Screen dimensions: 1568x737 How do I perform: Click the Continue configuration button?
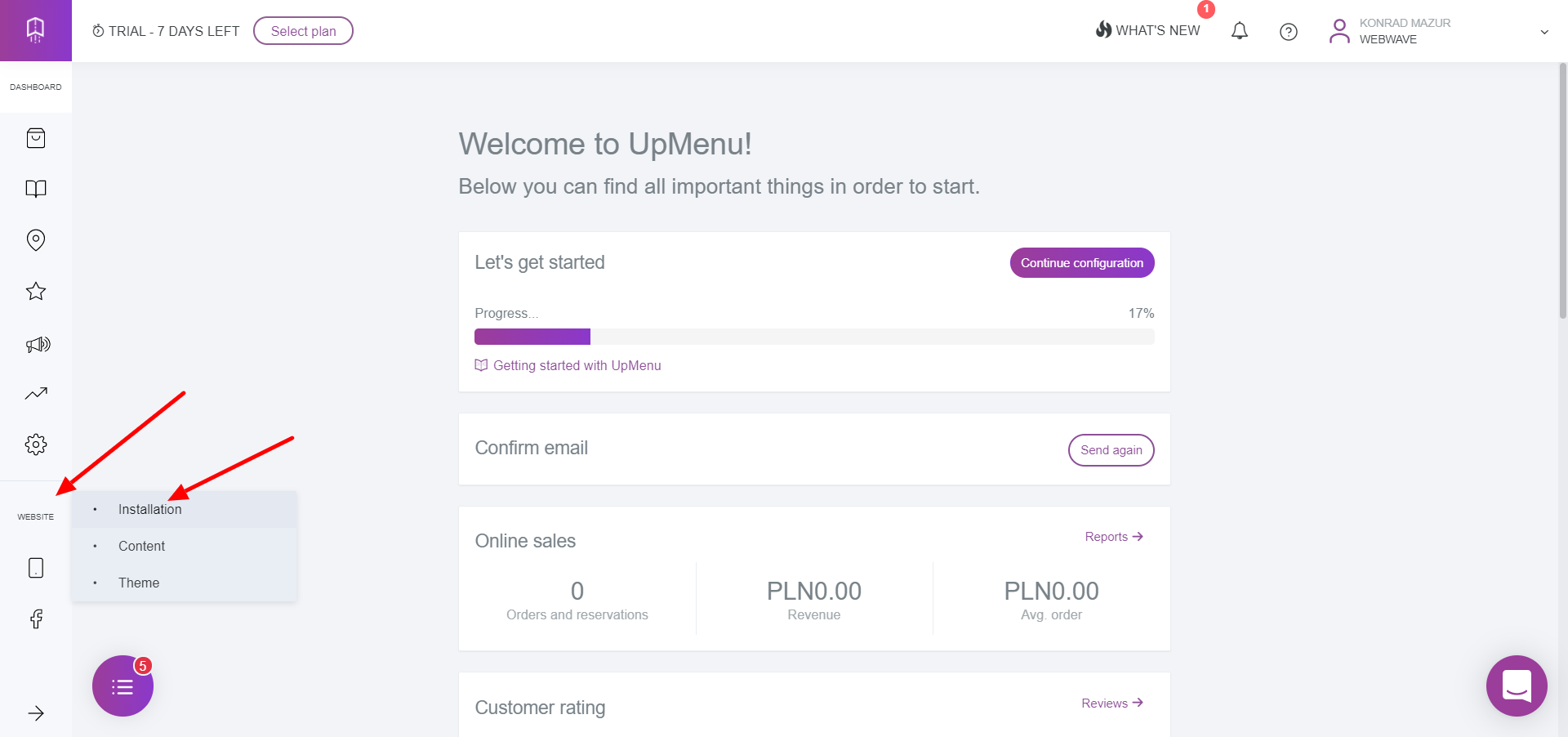[x=1081, y=263]
